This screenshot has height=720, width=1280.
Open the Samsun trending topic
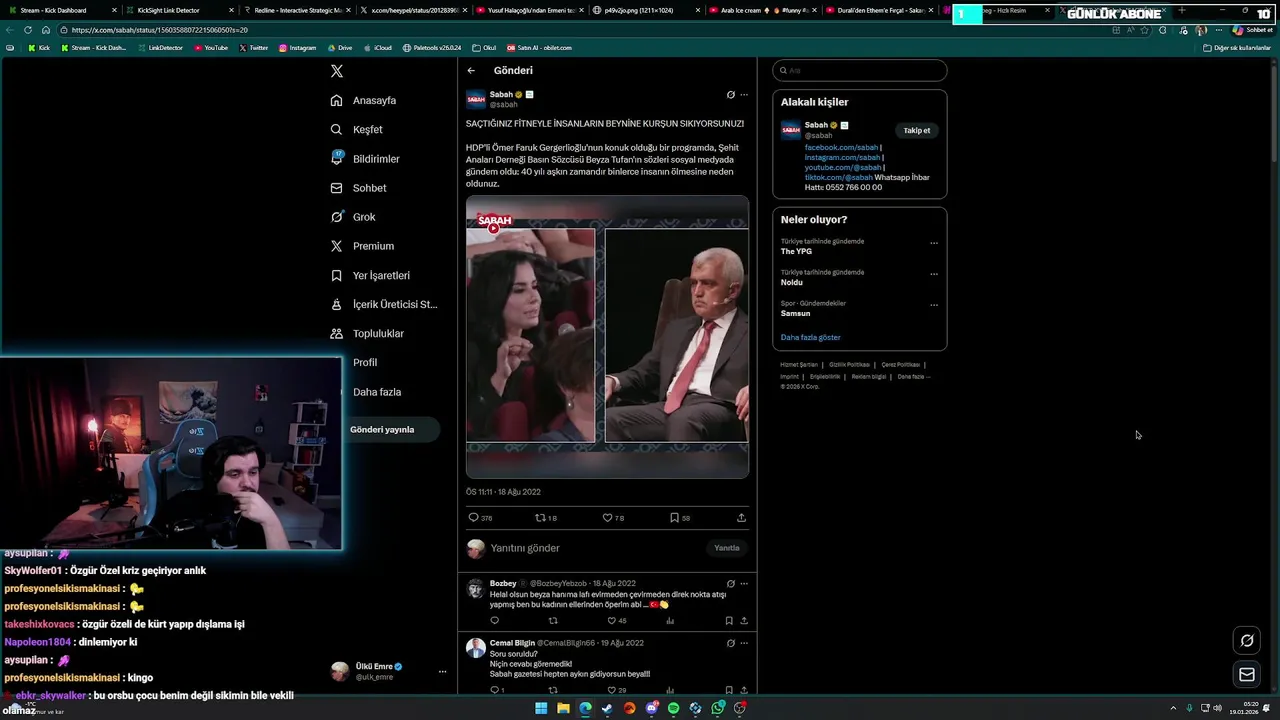click(796, 314)
